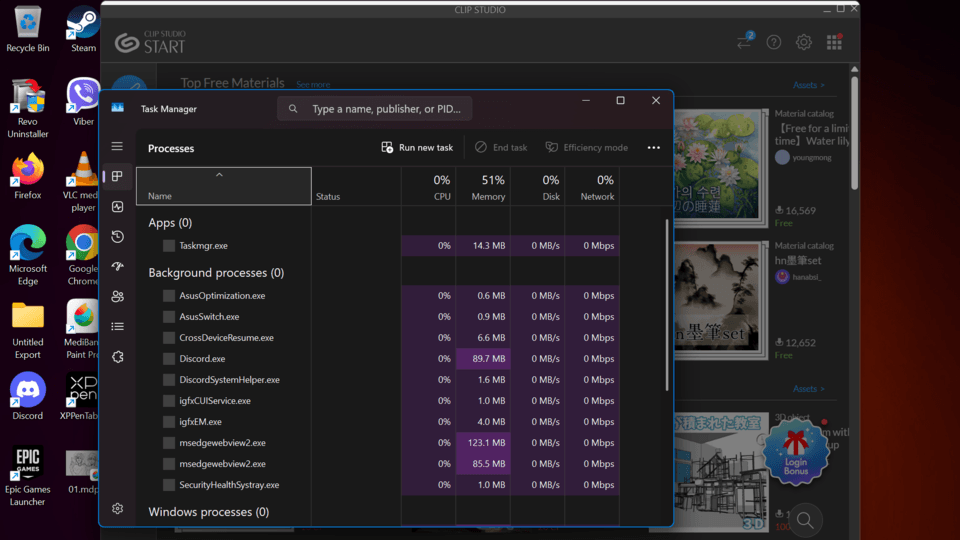Expand the Task Manager hamburger navigation menu

[x=118, y=147]
